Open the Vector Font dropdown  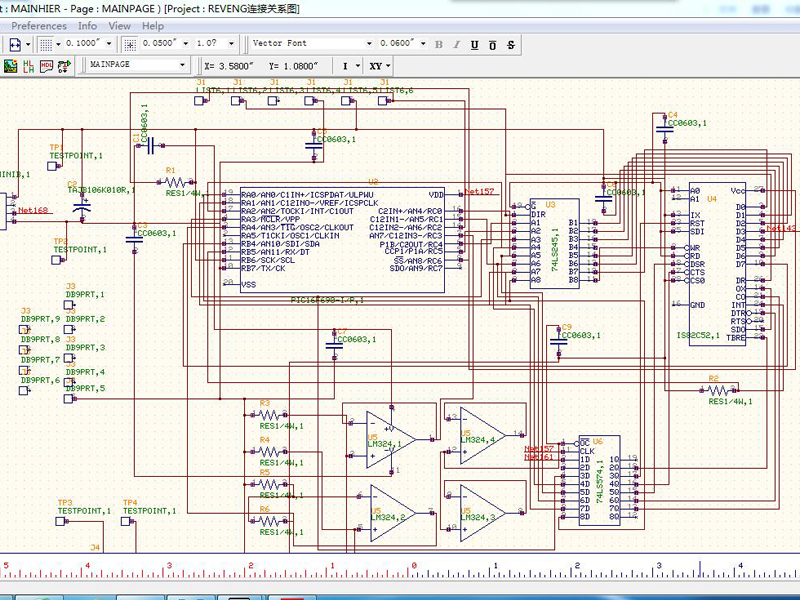tap(369, 44)
